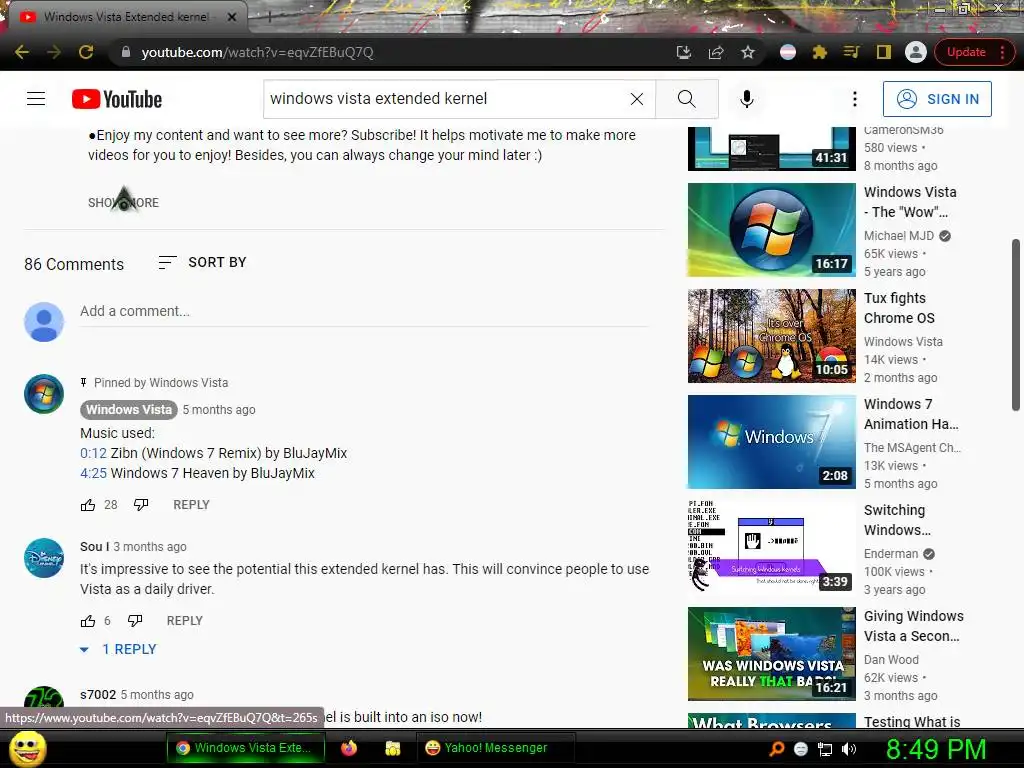Click Windows Vista channel name badge
The width and height of the screenshot is (1024, 768).
point(129,409)
